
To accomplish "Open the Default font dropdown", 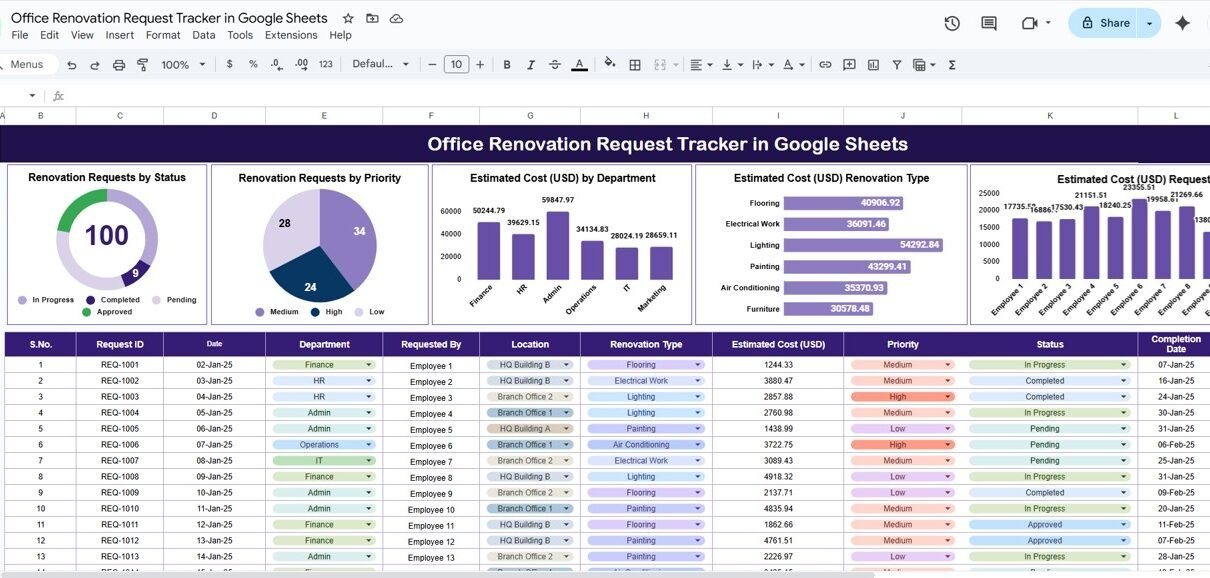I will point(380,65).
